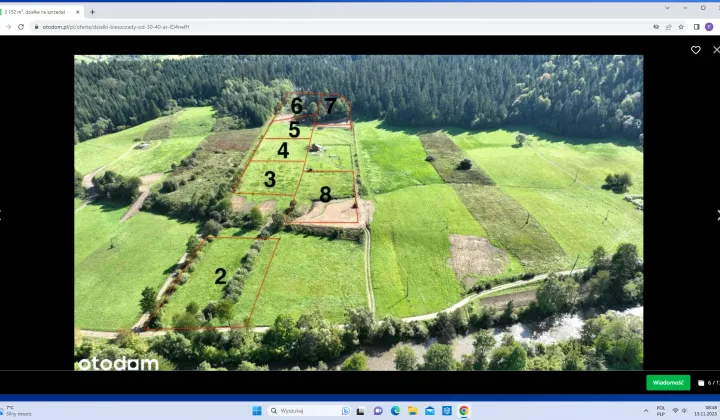Toggle the browser side panel
This screenshot has height=420, width=720.
pyautogui.click(x=696, y=27)
